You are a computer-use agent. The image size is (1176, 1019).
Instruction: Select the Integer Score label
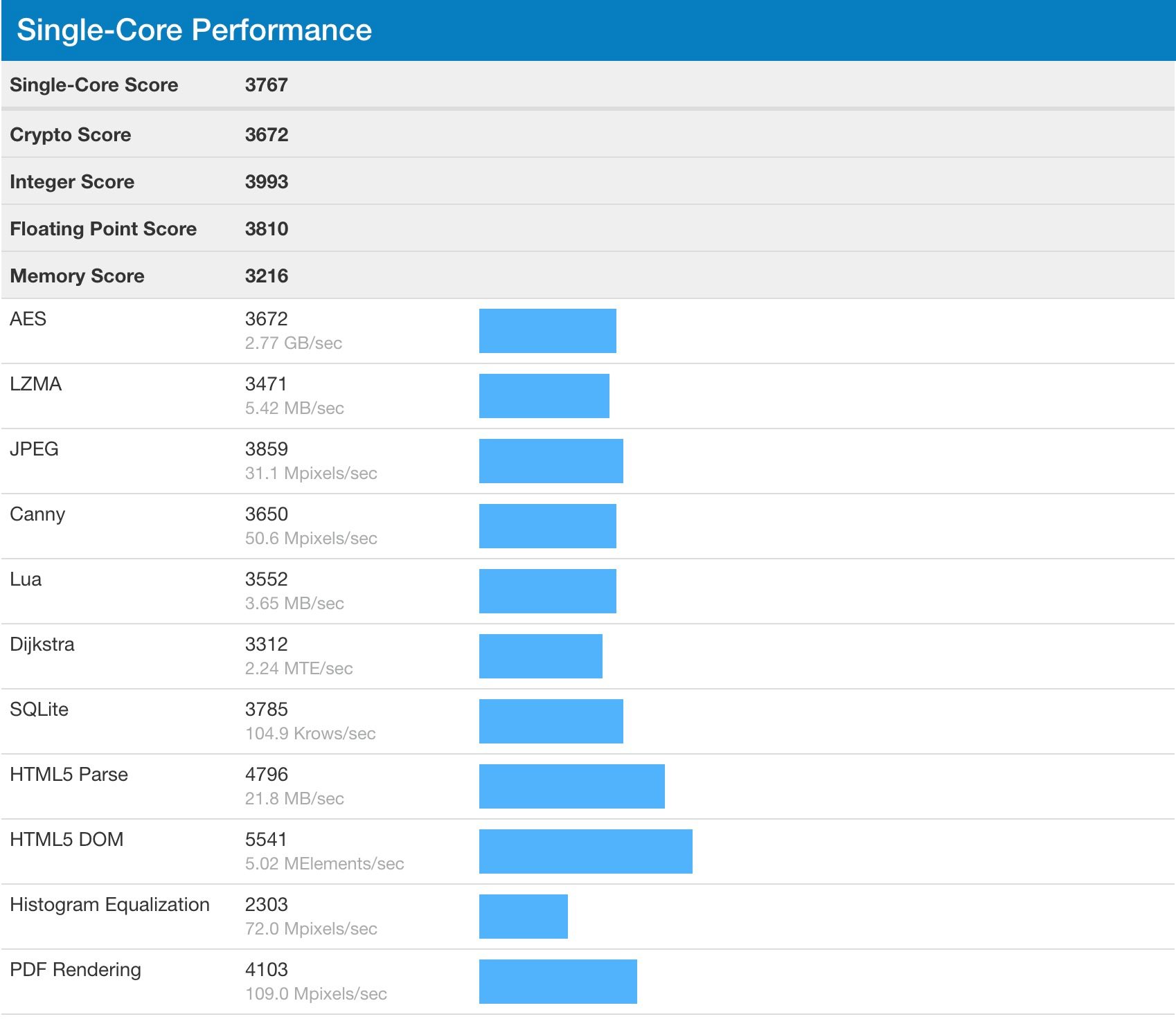coord(72,181)
